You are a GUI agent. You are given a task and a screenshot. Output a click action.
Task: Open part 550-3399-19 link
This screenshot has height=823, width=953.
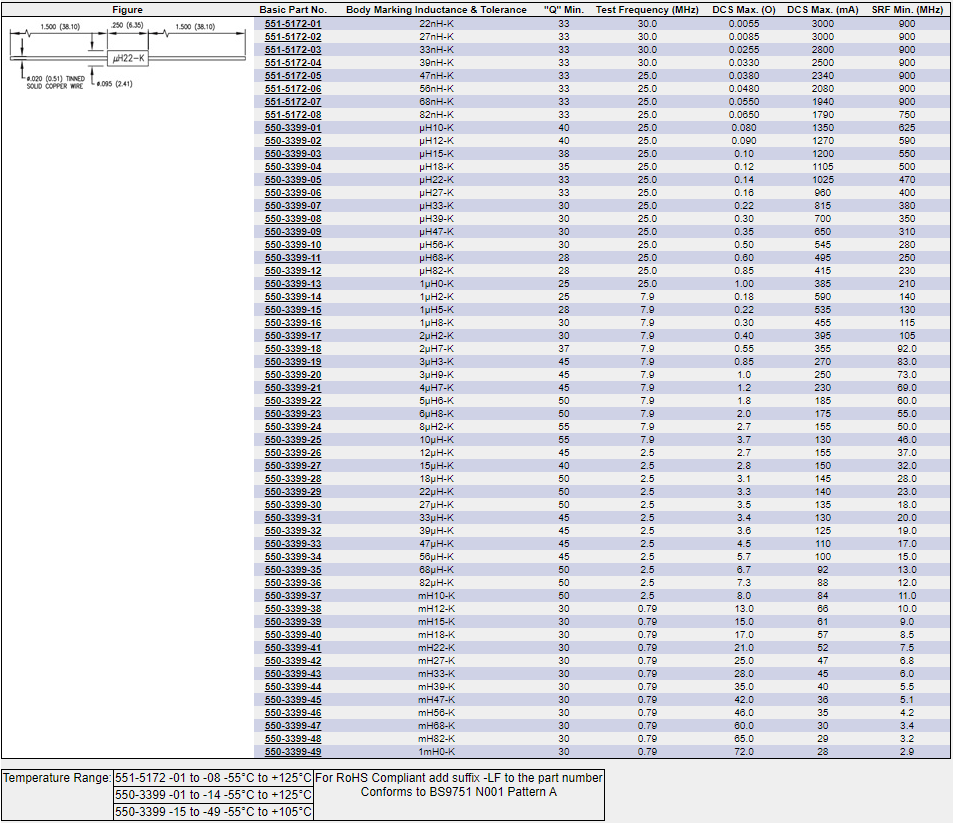tap(293, 361)
